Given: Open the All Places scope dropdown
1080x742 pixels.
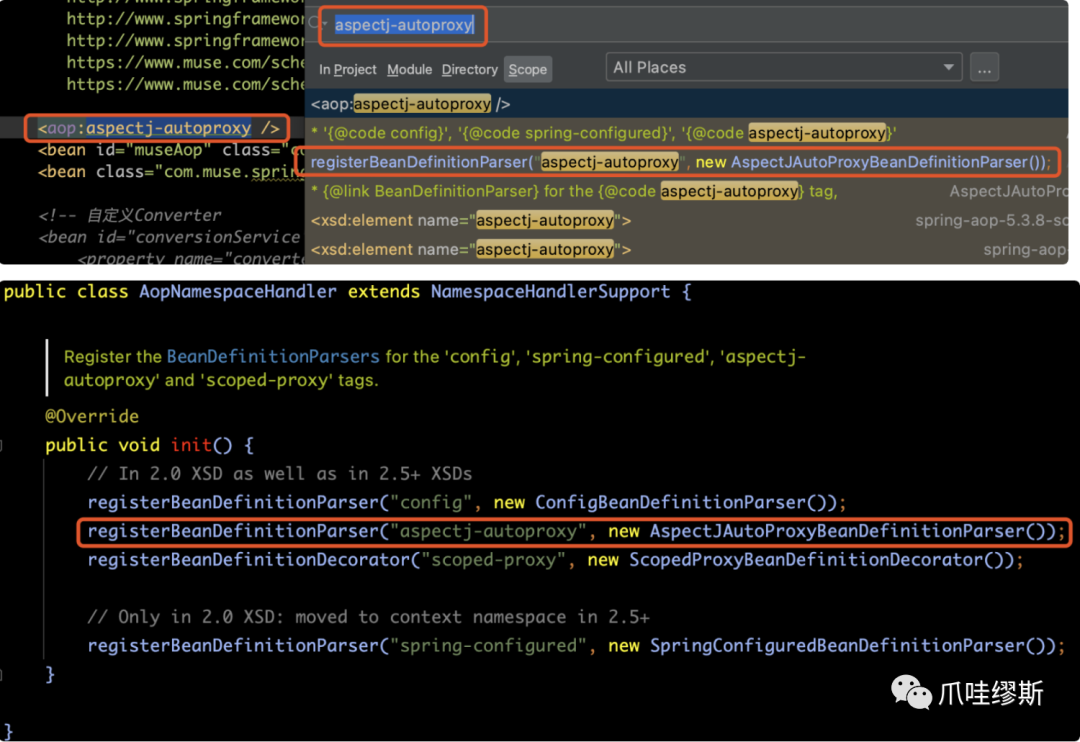Looking at the screenshot, I should click(783, 68).
